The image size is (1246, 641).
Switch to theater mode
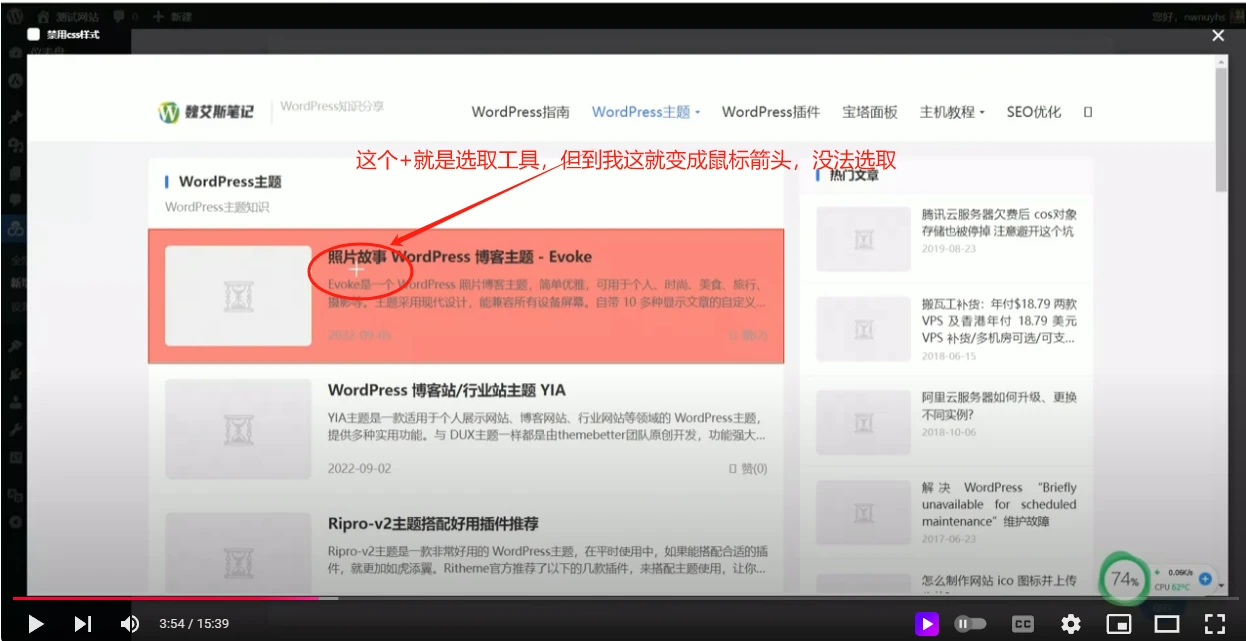point(1167,624)
